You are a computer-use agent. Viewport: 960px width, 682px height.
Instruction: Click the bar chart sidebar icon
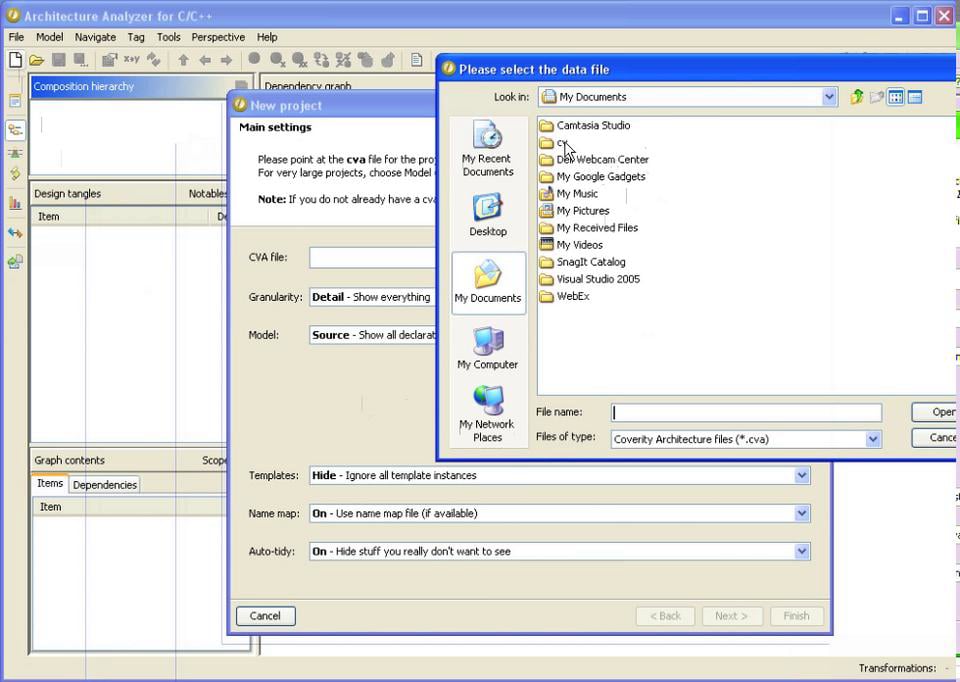(15, 203)
